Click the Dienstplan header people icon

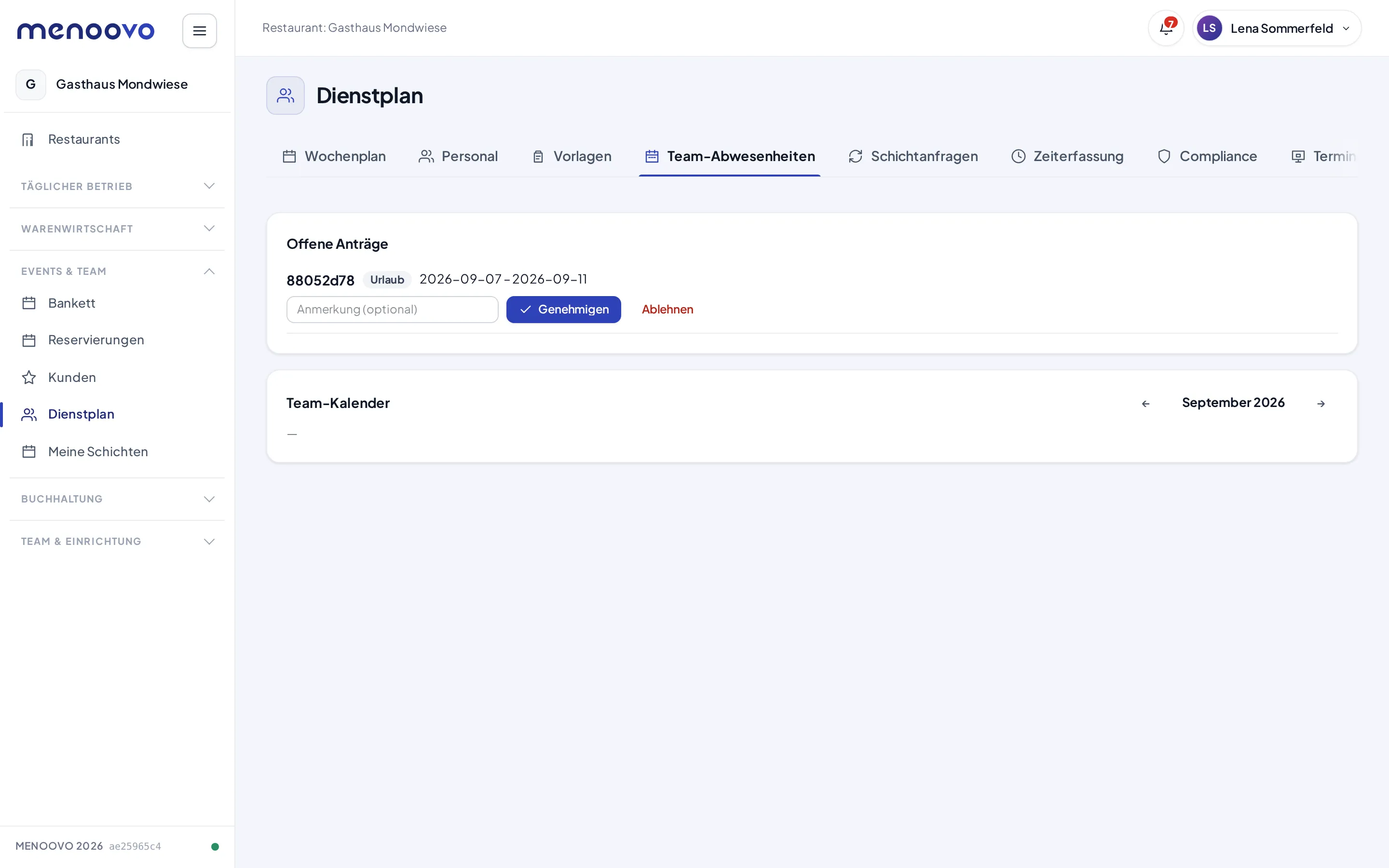point(285,95)
